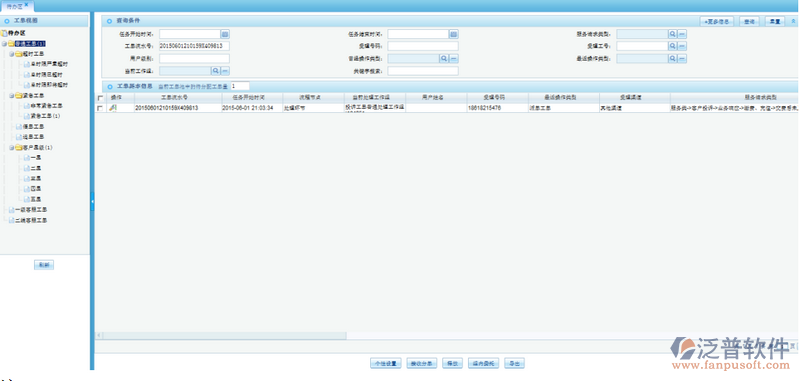This screenshot has height=381, width=800.
Task: Select the 二级客服工单 tree node
Action: click(31, 220)
